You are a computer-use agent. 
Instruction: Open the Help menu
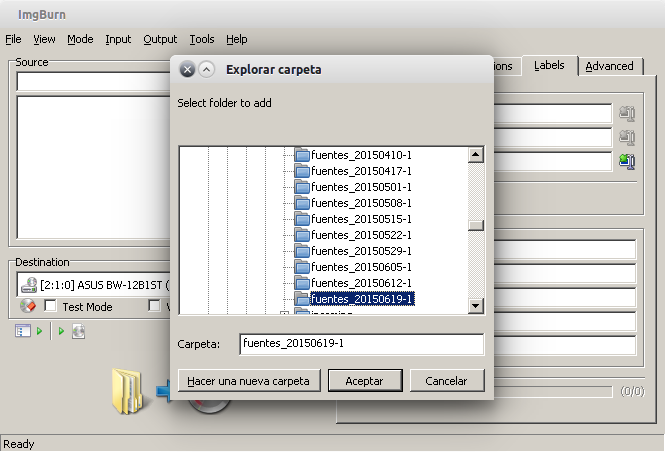coord(236,39)
